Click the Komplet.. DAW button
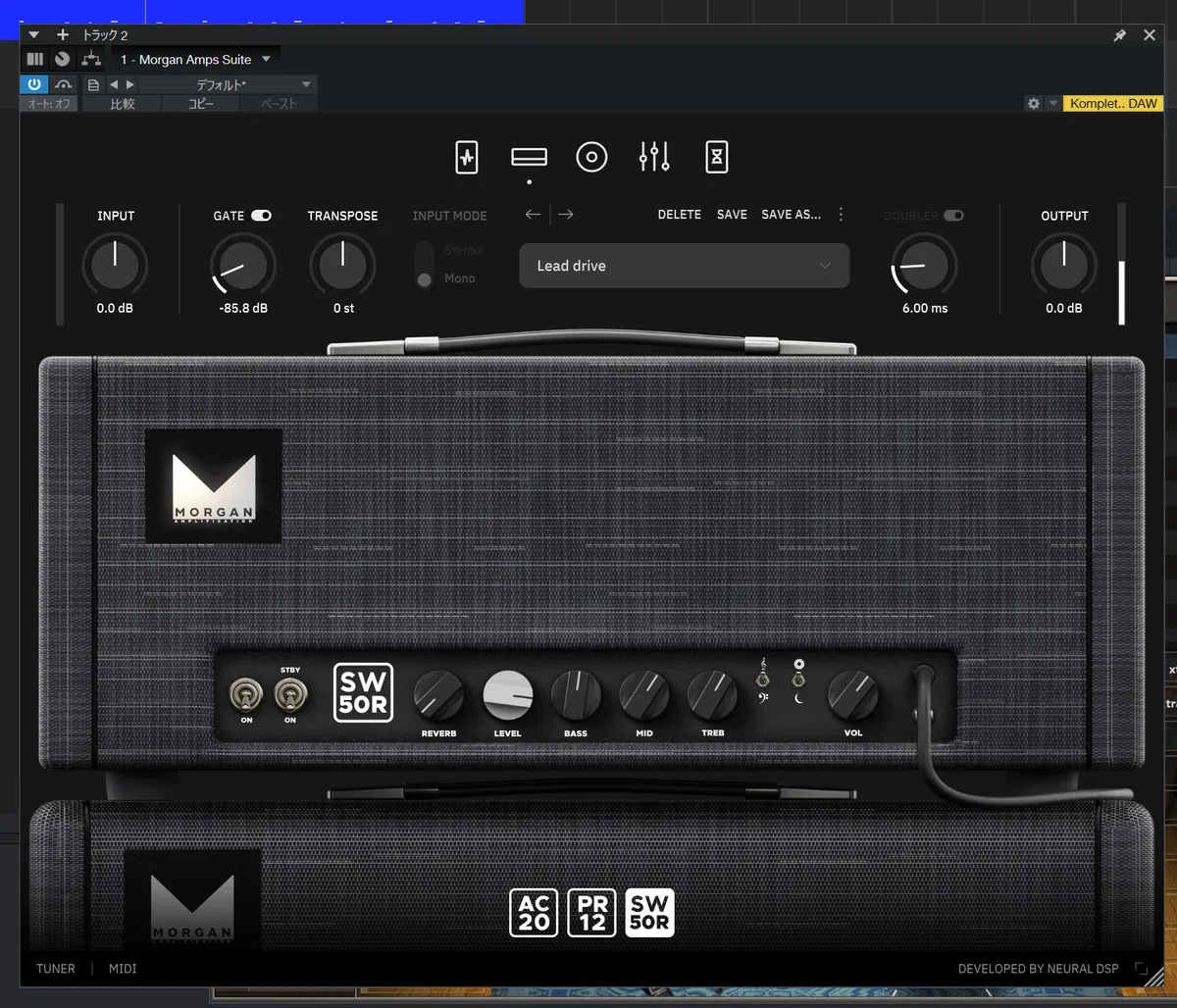Screen dimensions: 1177x1008 (1113, 104)
